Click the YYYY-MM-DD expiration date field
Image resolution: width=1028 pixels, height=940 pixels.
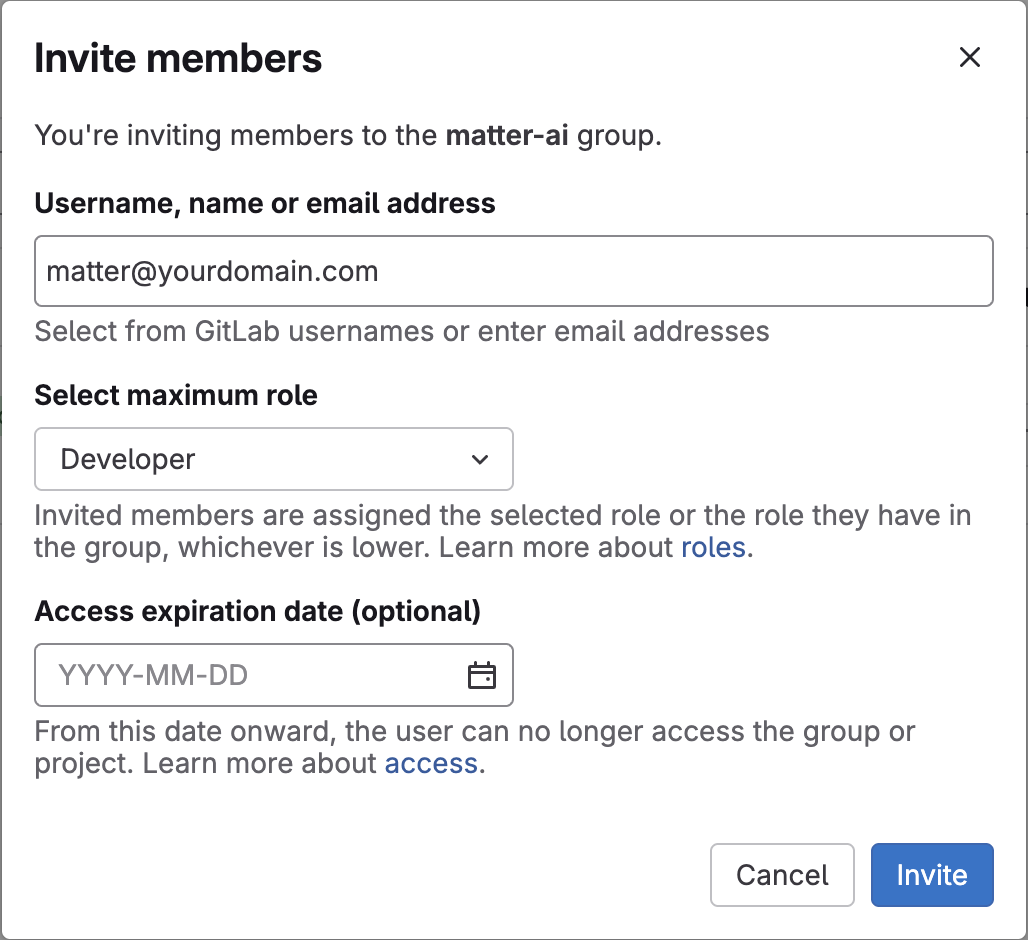coord(250,676)
